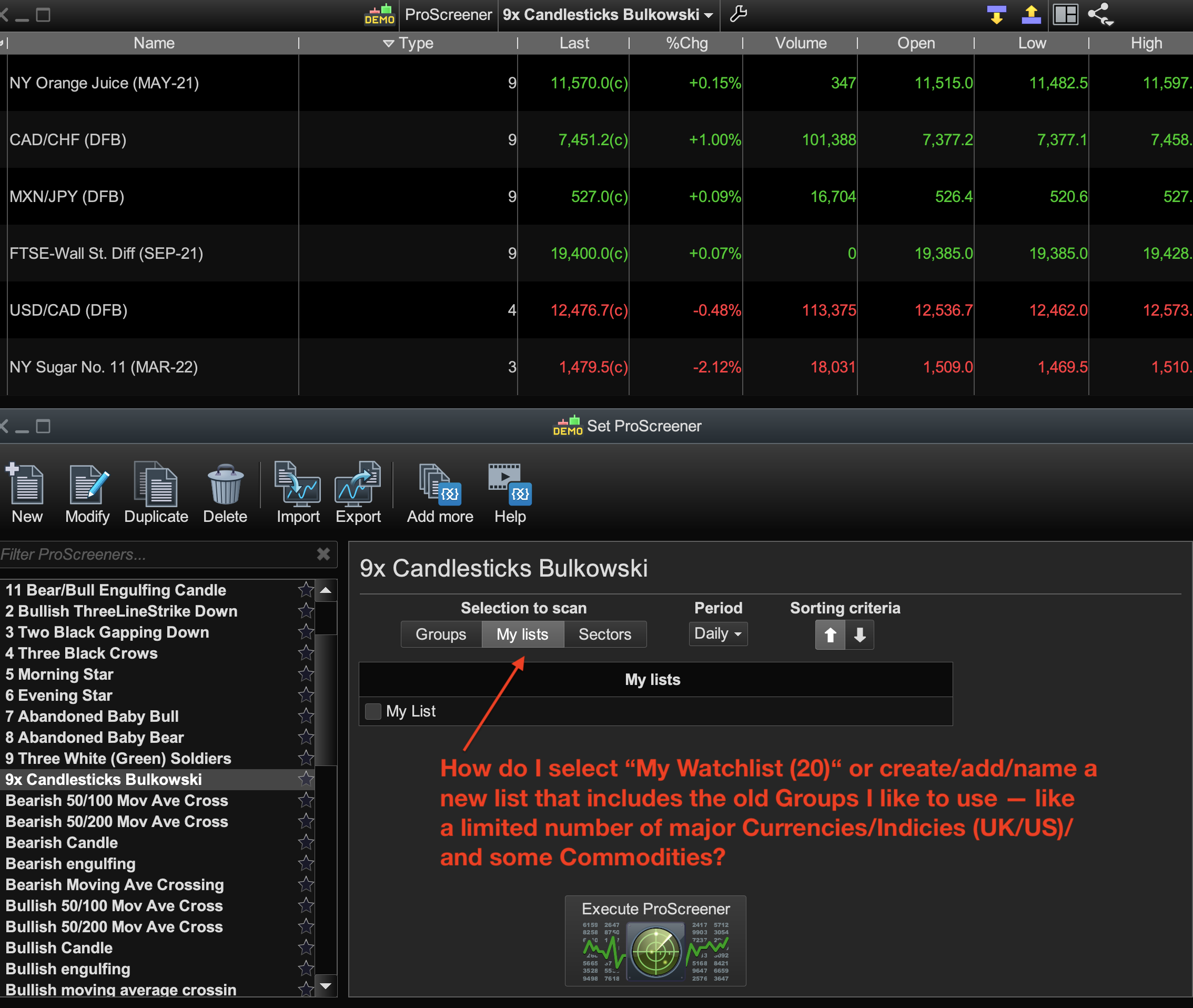Screen dimensions: 1193x1008
Task: Click the Export ProScreener icon
Action: [358, 485]
